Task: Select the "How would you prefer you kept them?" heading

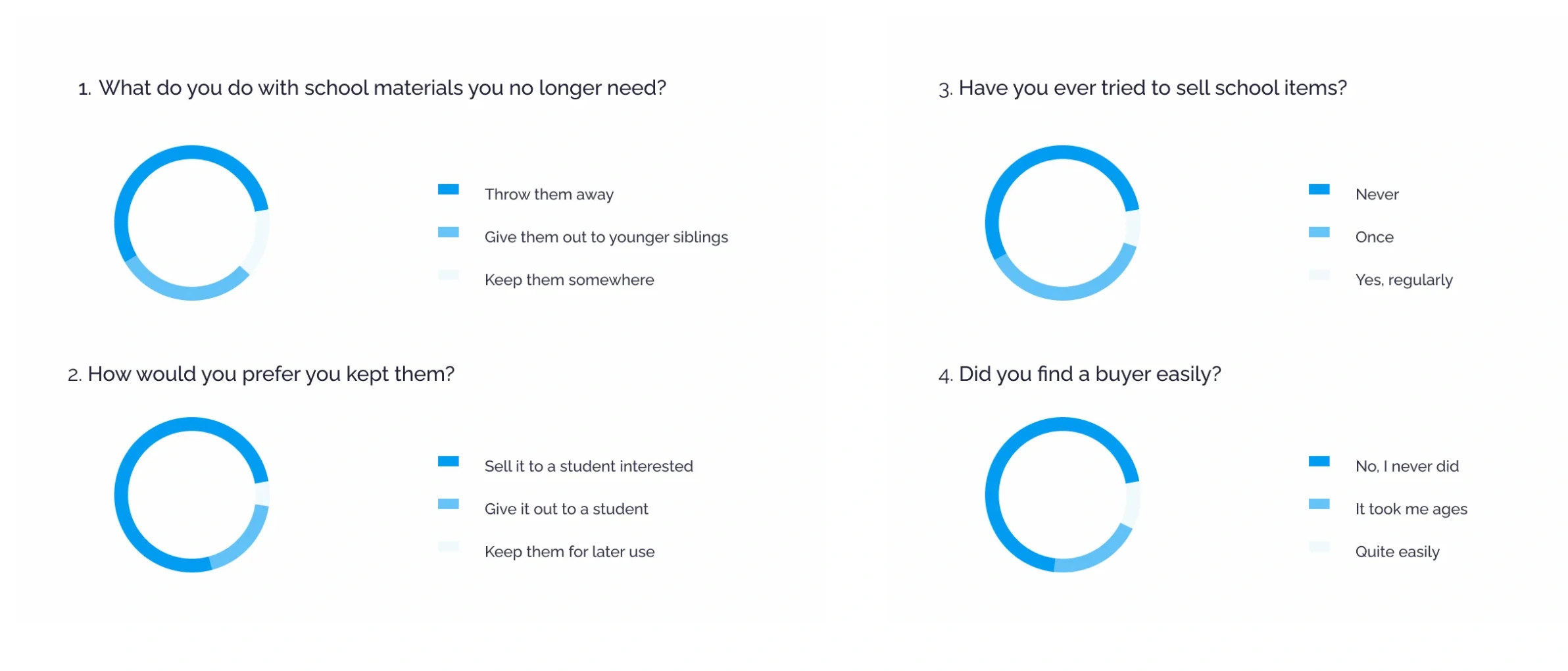Action: pos(261,374)
